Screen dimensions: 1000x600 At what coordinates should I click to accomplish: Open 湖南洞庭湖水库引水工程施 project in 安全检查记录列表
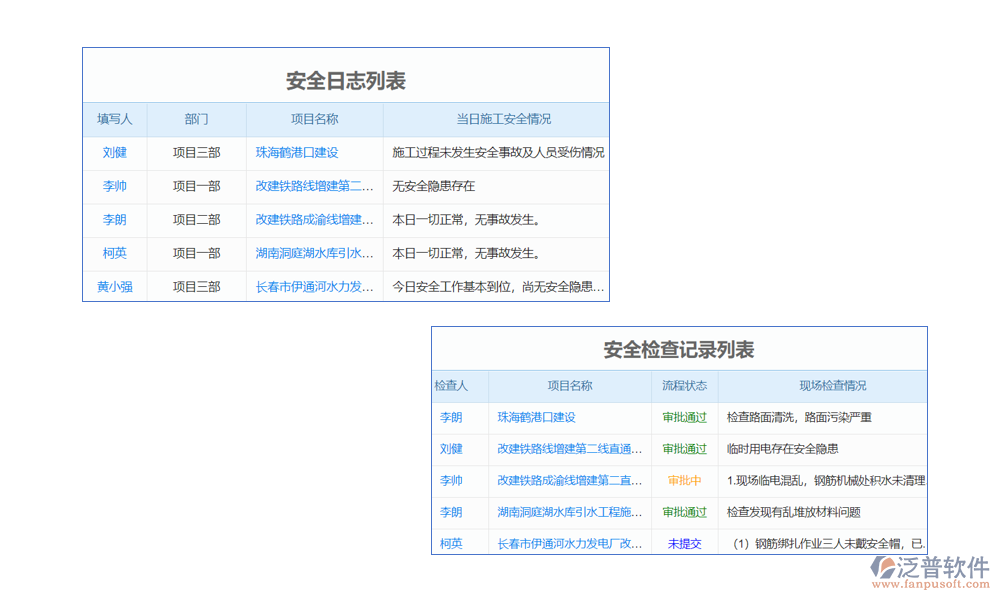click(x=570, y=512)
